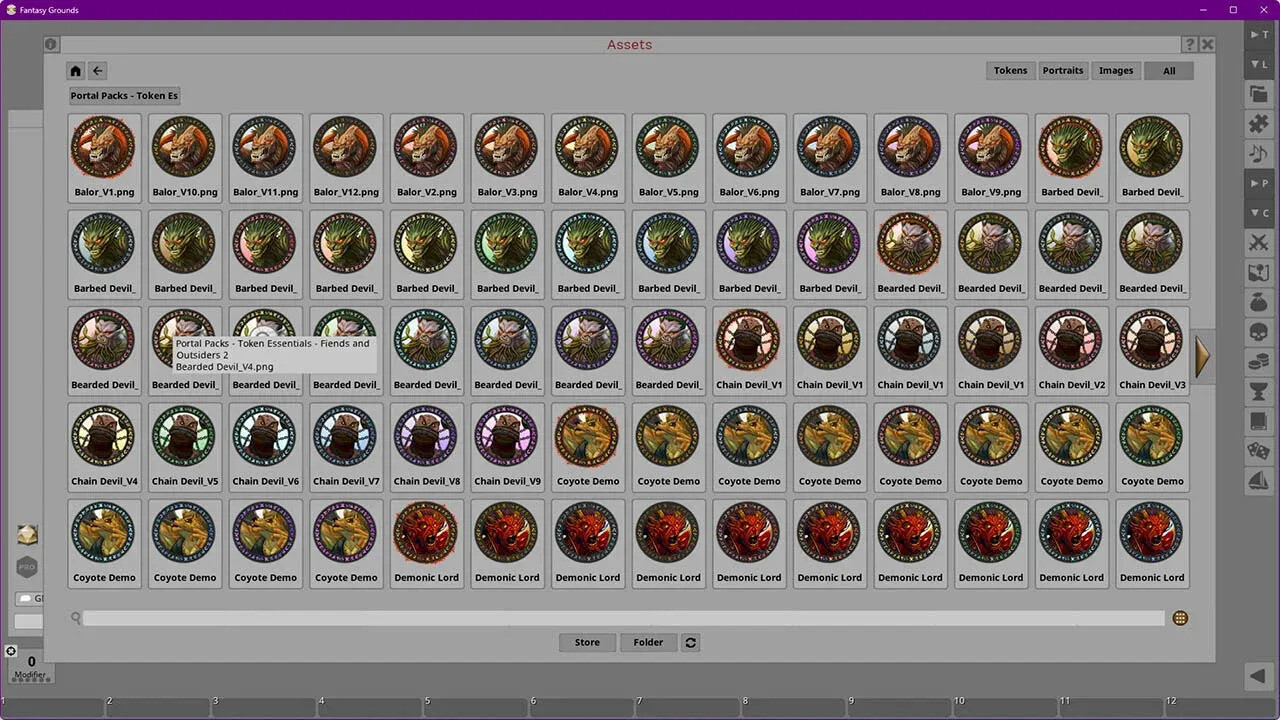
Task: Click the home icon in Assets window
Action: [76, 71]
